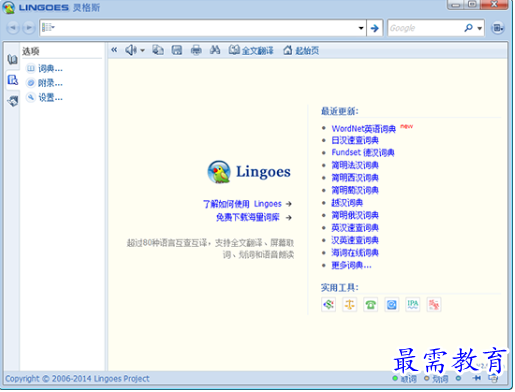Viewport: 515px width, 392px height.
Task: Go forward with the right navigation arrow
Action: tap(29, 28)
